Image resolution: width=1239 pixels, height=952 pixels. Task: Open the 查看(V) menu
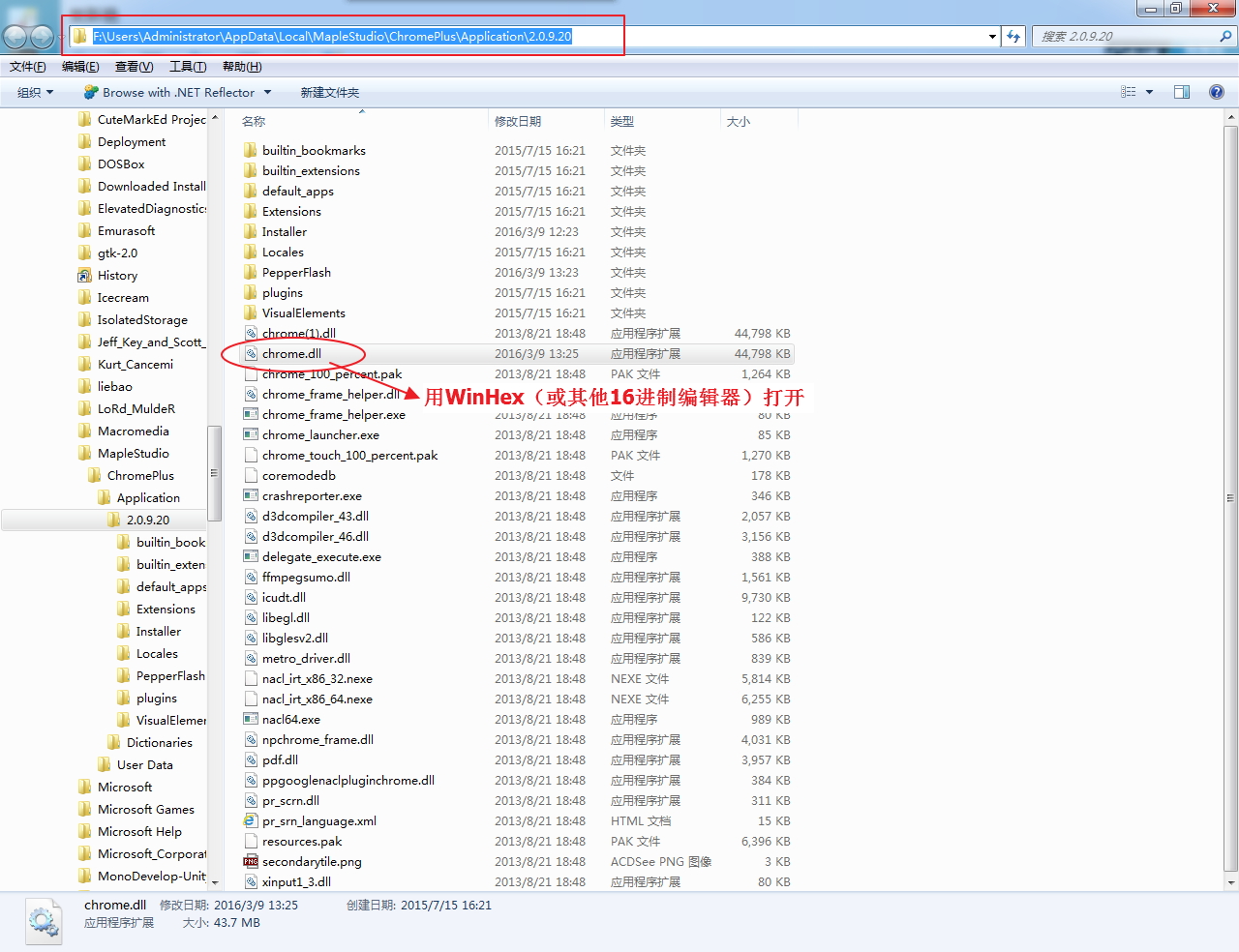click(135, 67)
